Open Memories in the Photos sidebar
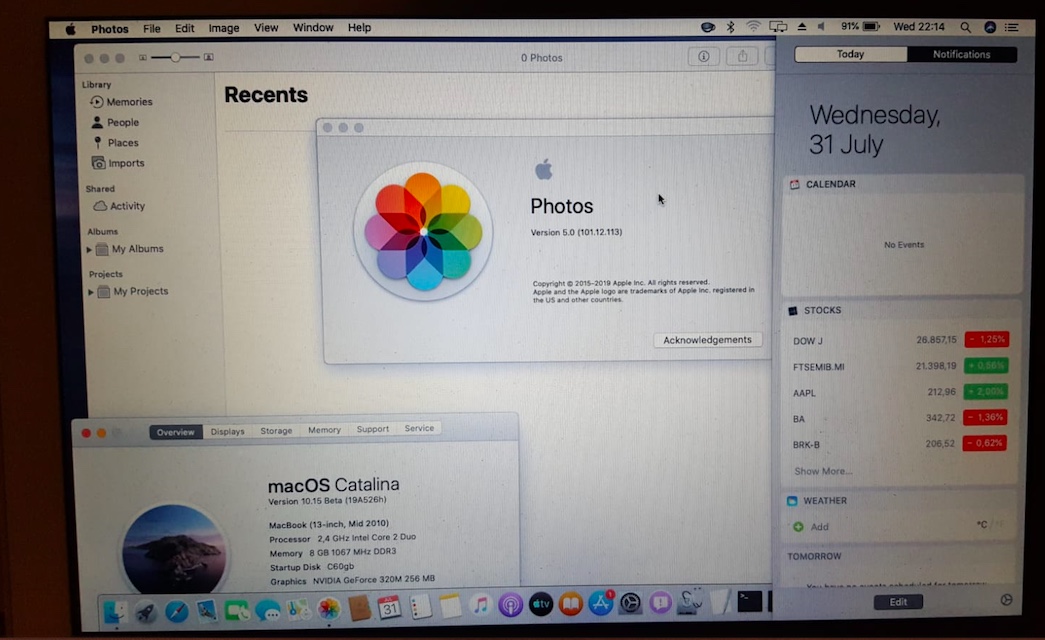This screenshot has height=640, width=1045. pyautogui.click(x=121, y=102)
